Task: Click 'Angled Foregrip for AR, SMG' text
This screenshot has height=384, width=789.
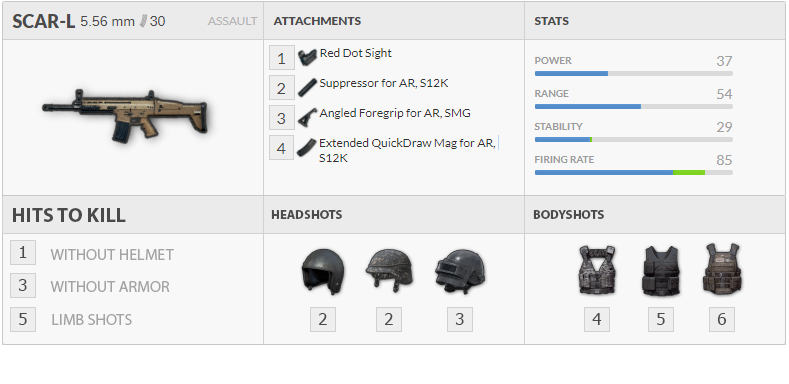Action: (395, 114)
